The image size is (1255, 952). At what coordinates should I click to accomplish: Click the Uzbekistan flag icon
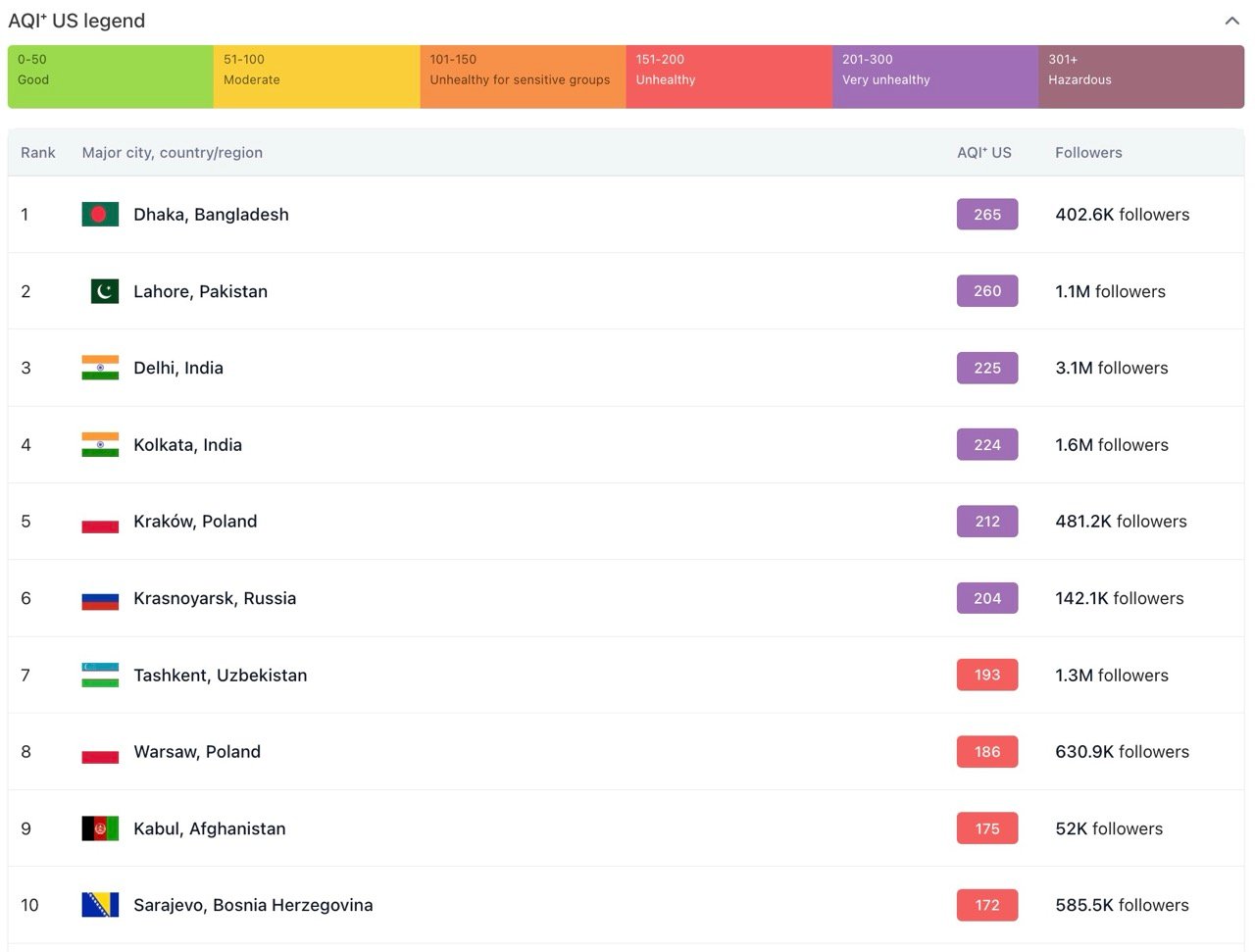coord(100,676)
